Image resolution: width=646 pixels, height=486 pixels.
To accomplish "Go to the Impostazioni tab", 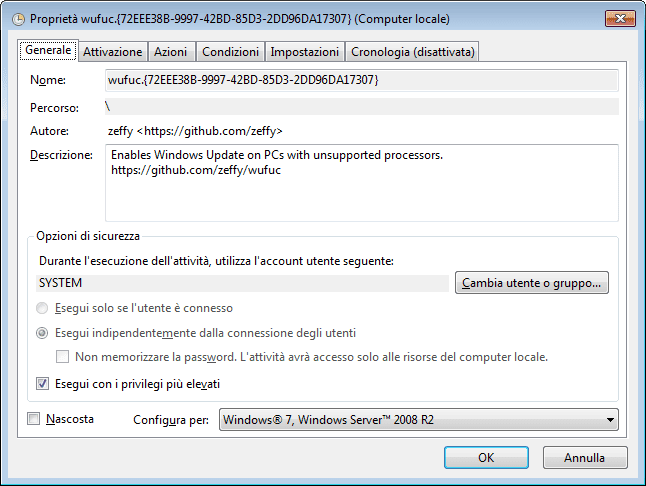I will [305, 52].
